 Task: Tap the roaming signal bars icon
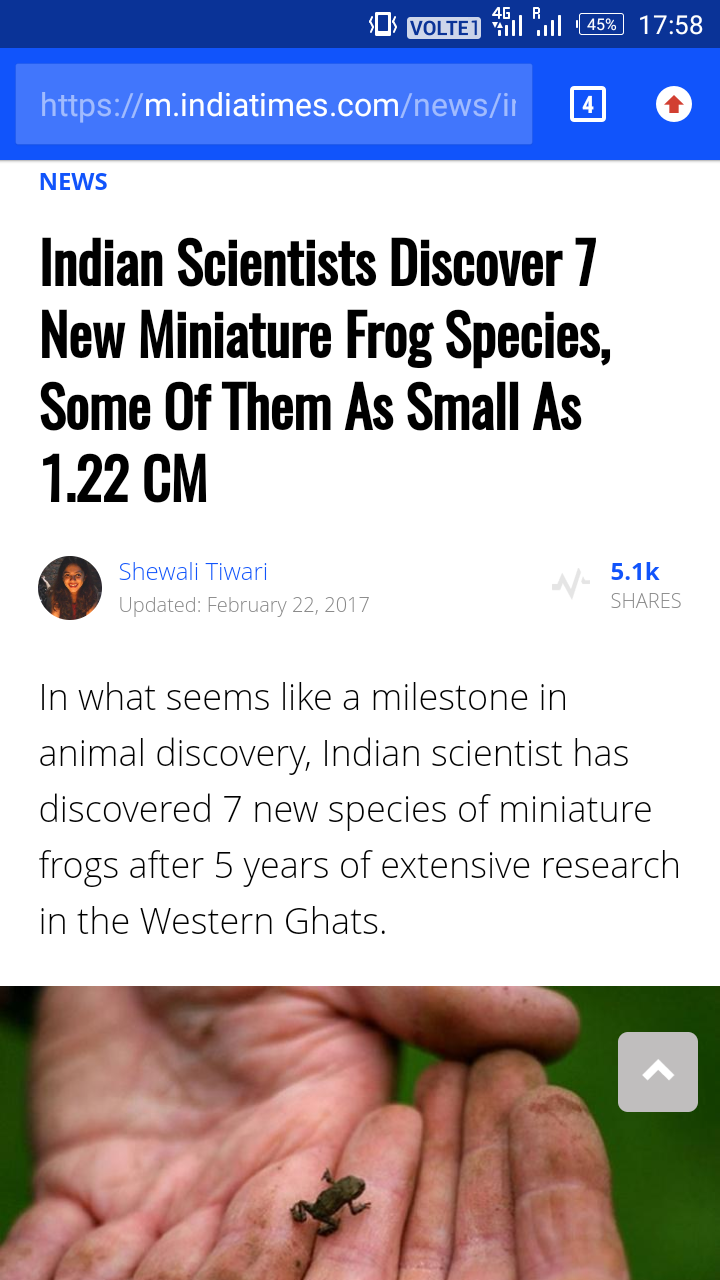(x=547, y=22)
